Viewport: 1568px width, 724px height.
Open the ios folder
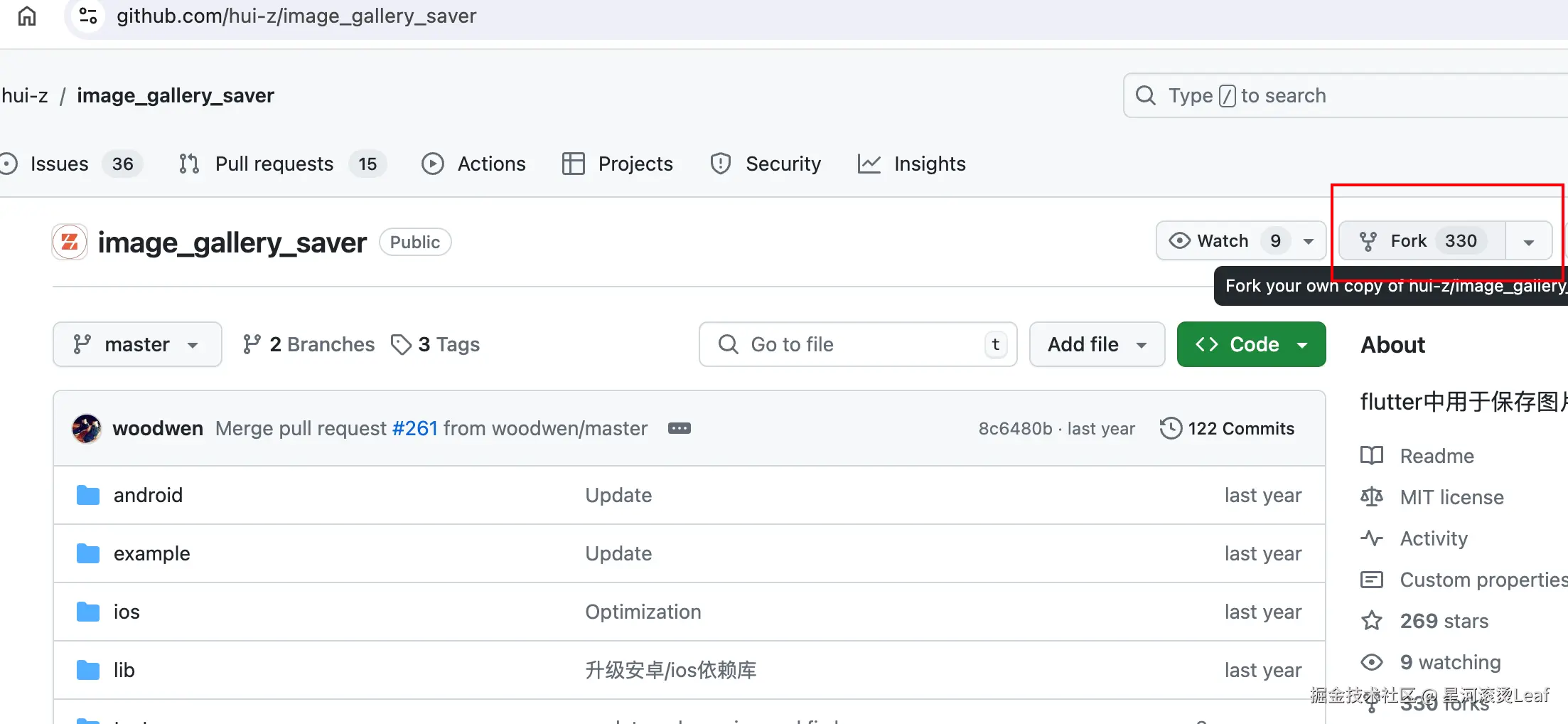pyautogui.click(x=127, y=612)
